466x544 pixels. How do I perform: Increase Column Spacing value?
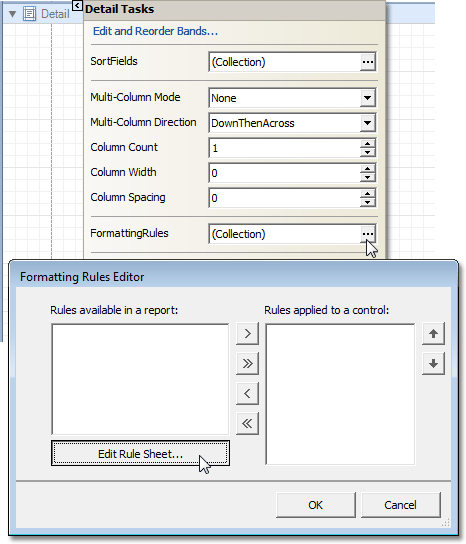tap(367, 194)
